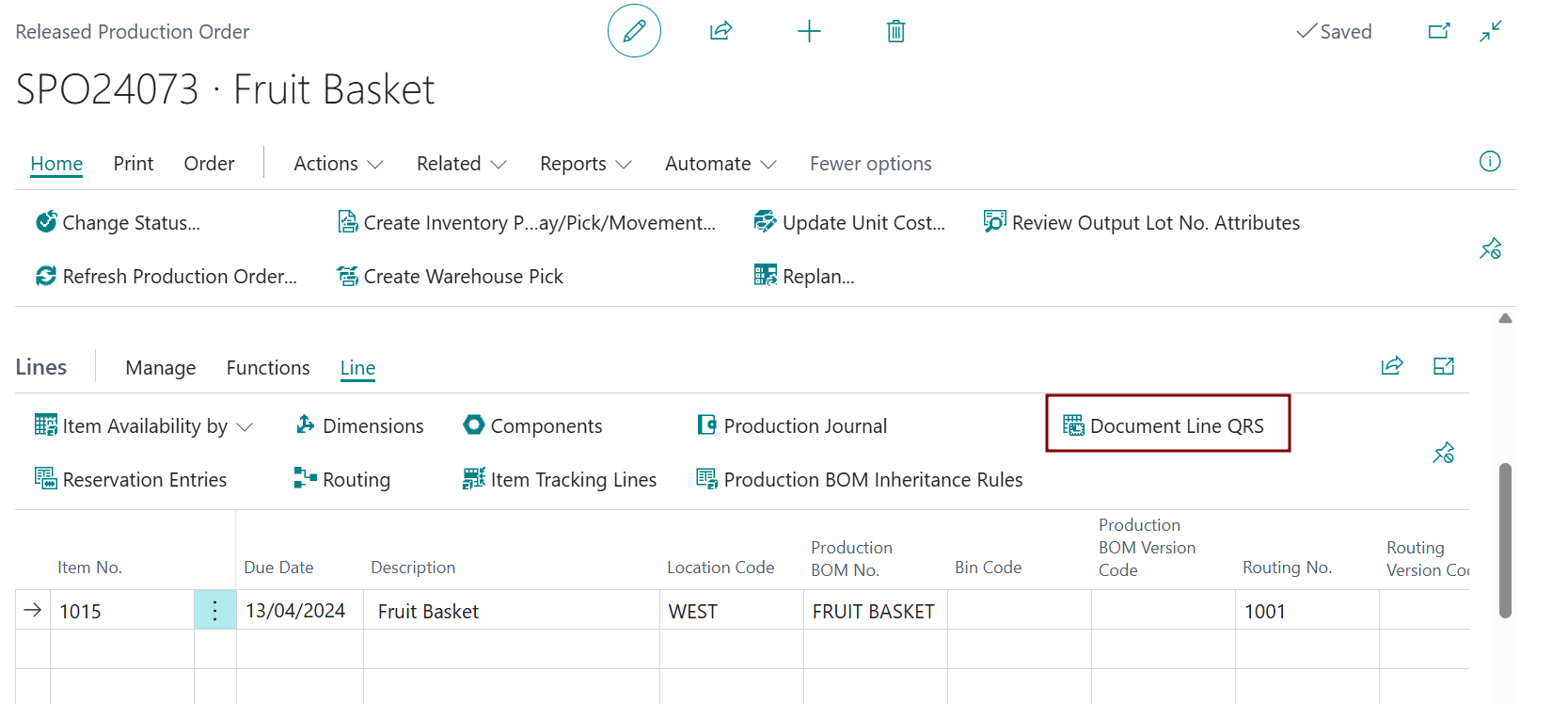Click the information circle icon
This screenshot has height=704, width=1568.
(x=1490, y=161)
